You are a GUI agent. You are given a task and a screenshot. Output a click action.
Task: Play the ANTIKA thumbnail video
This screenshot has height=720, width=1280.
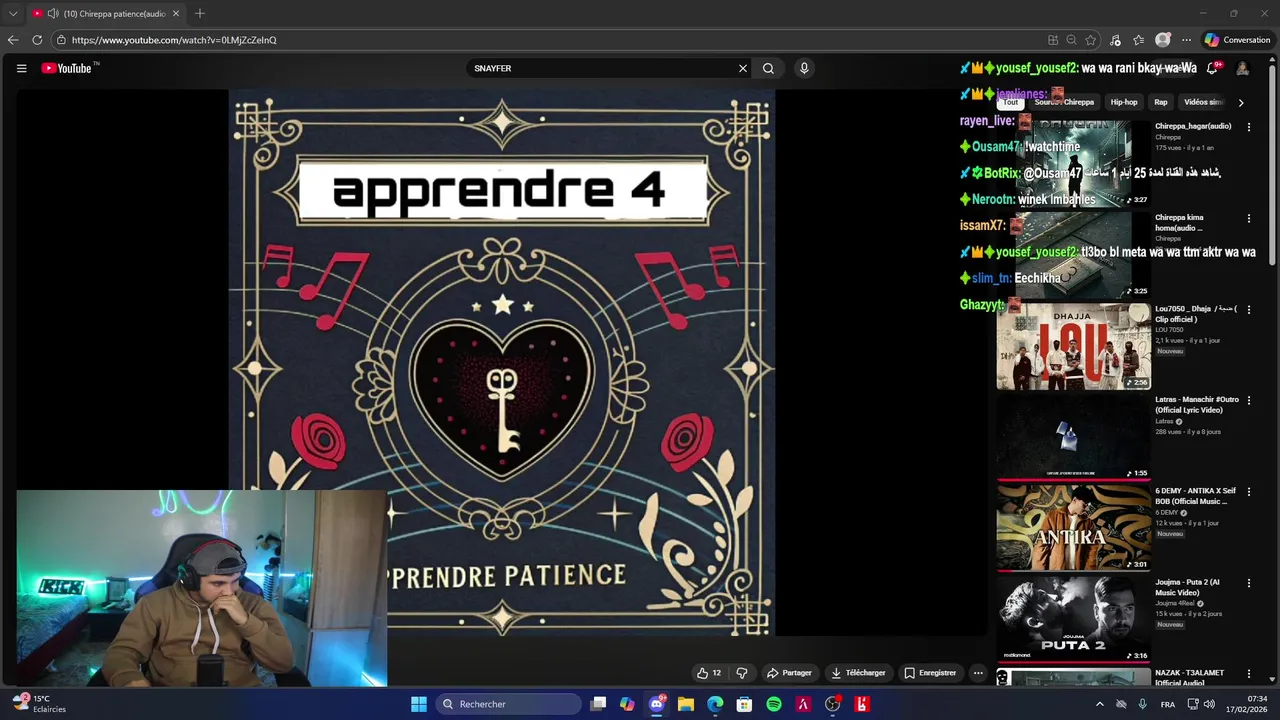1073,527
